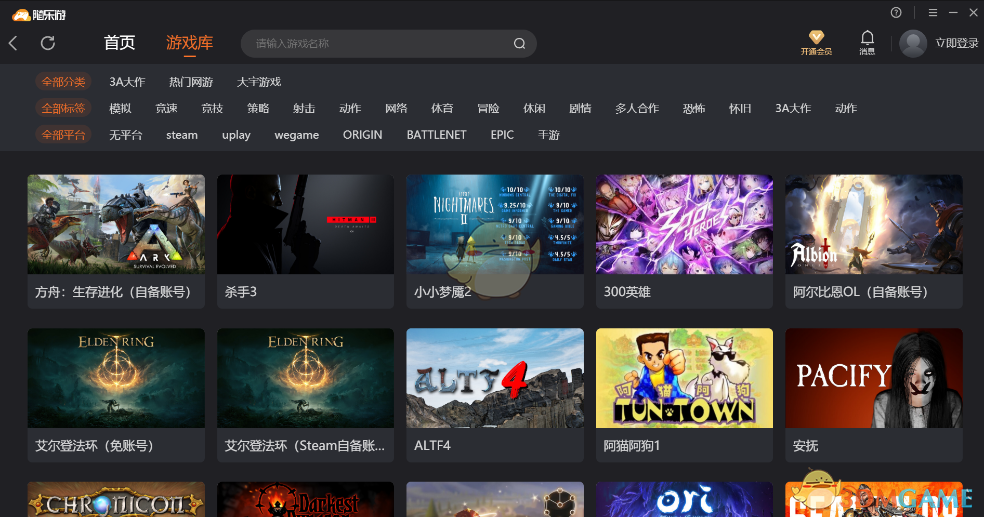Filter by 恐怖 tag

pos(693,109)
